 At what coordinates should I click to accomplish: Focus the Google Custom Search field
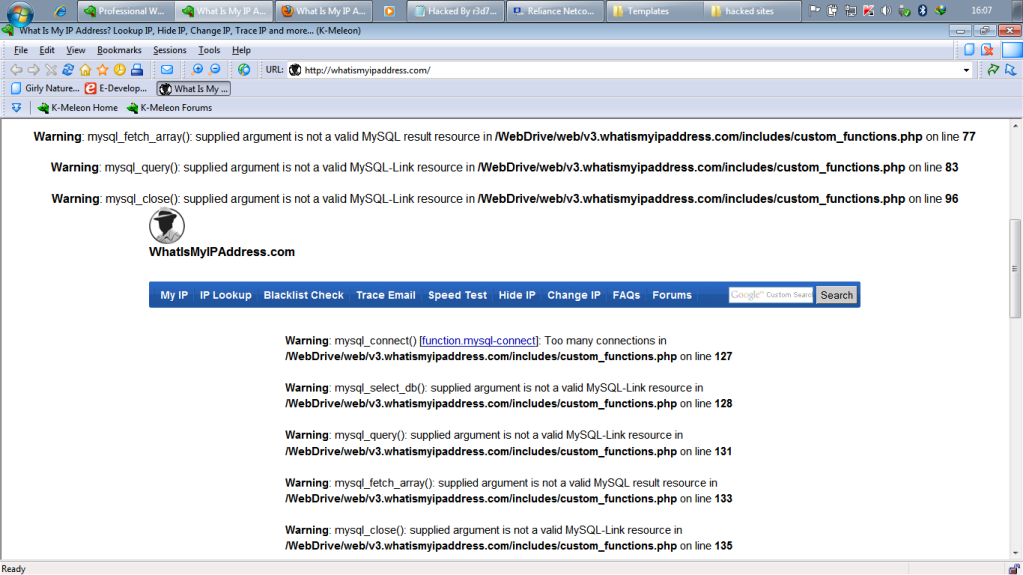coord(771,295)
